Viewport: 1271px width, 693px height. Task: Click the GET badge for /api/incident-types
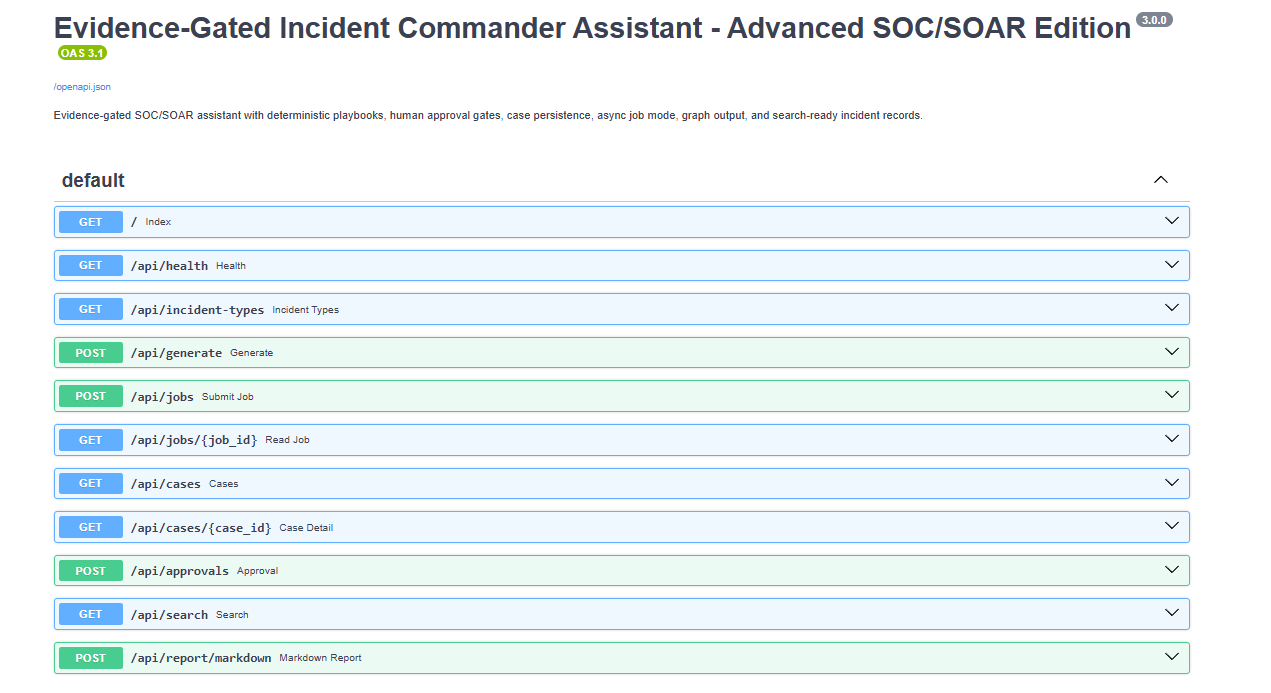point(91,309)
